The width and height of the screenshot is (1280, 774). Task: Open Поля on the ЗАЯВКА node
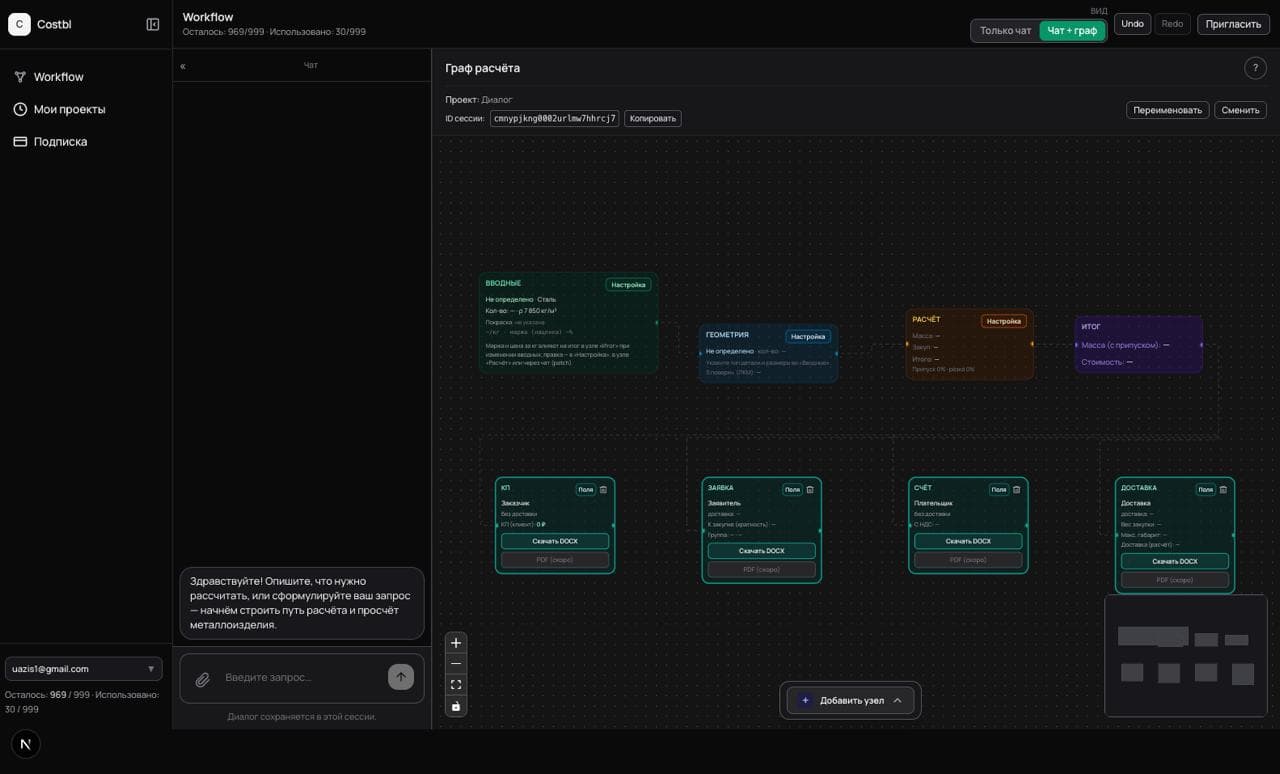click(792, 490)
